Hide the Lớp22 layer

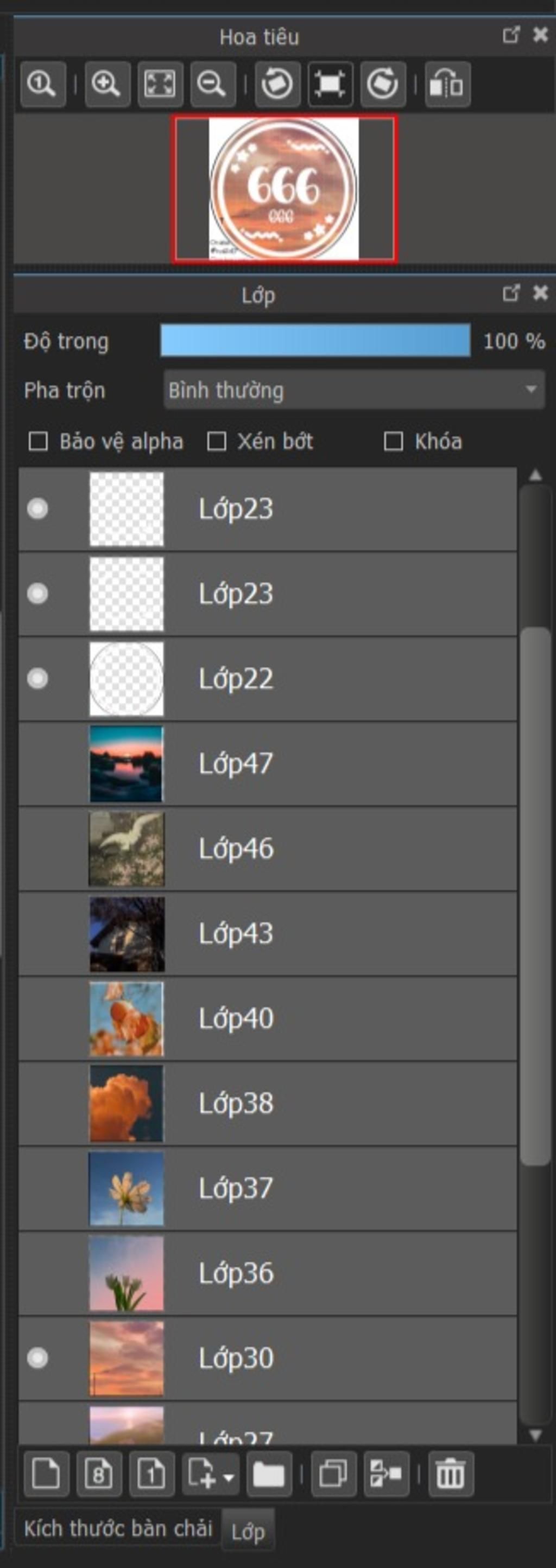tap(38, 678)
